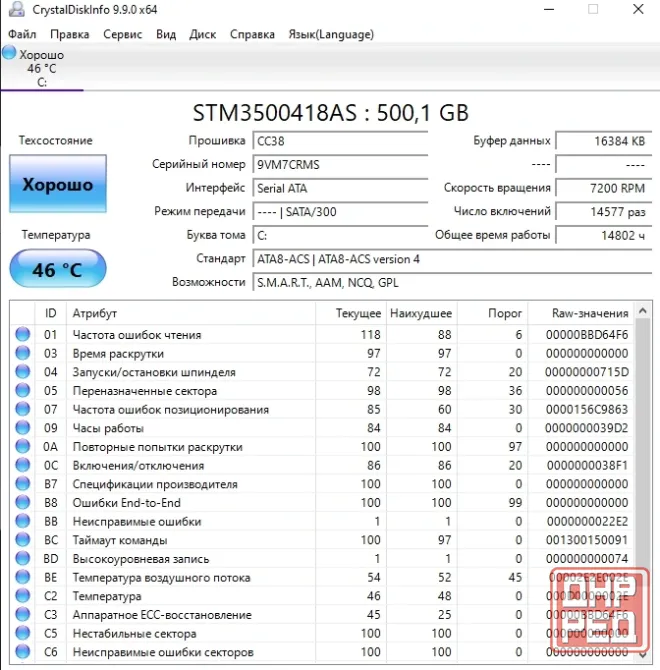Click the disk title STM3500418AS : 500,1 GB

[x=331, y=113]
